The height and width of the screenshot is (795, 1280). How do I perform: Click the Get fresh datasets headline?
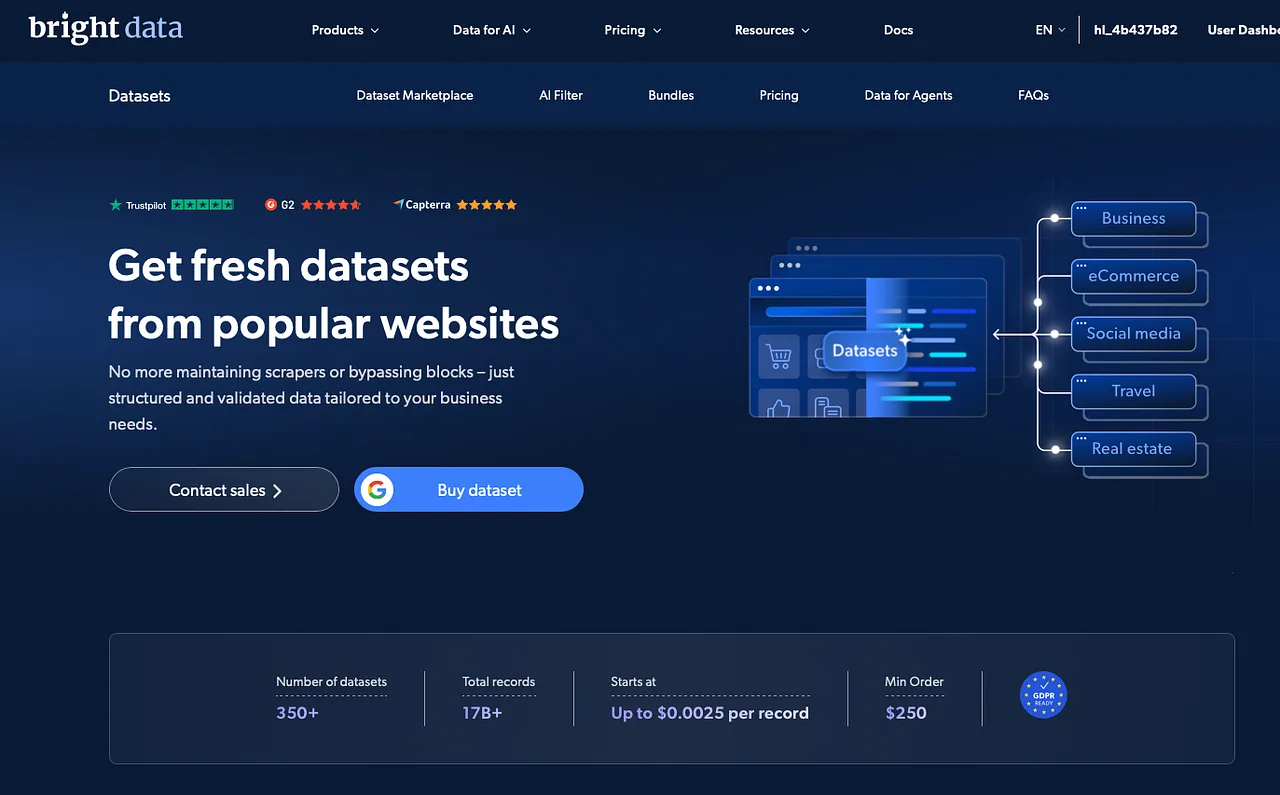coord(333,295)
